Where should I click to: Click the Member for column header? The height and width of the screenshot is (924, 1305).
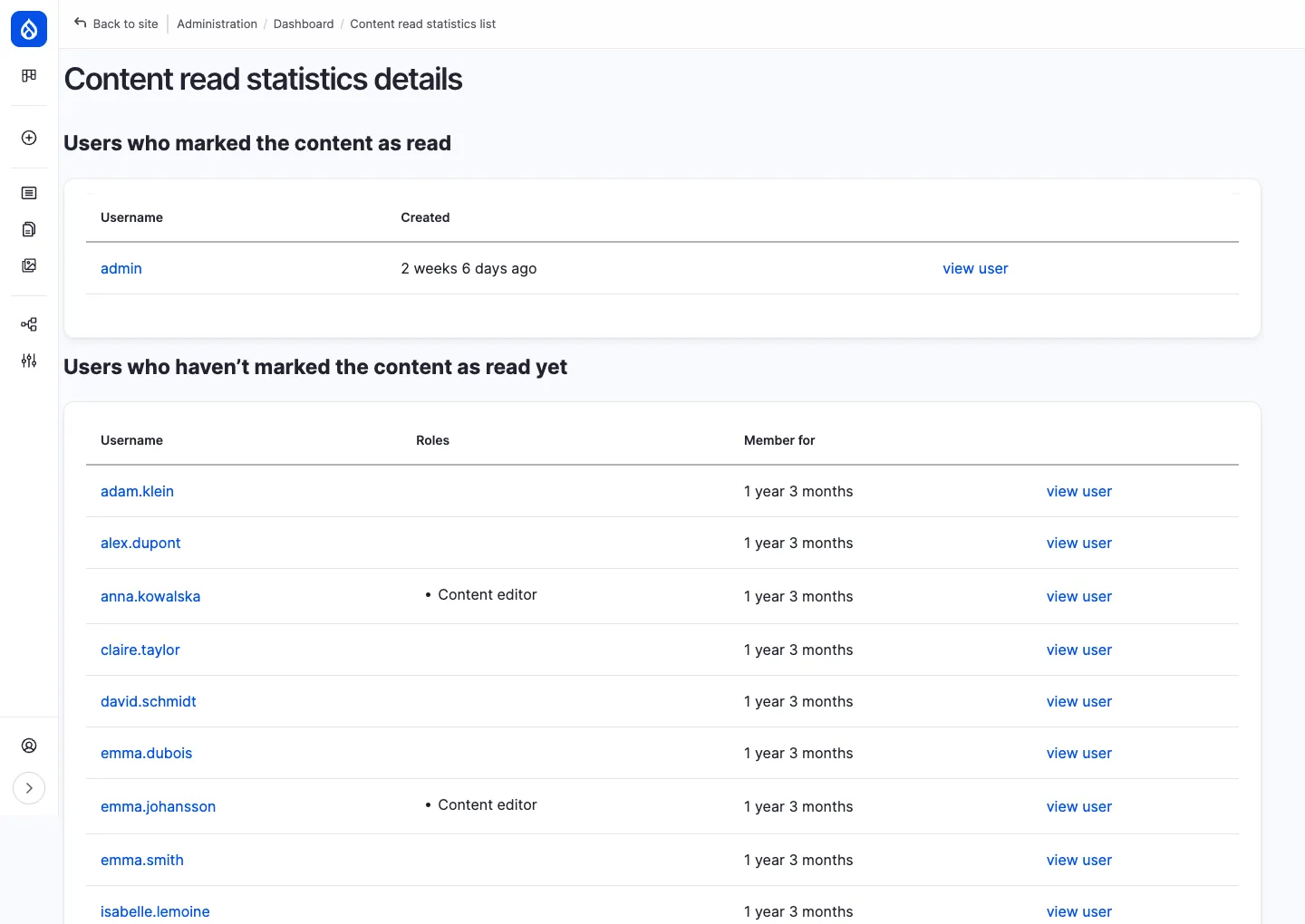(779, 440)
